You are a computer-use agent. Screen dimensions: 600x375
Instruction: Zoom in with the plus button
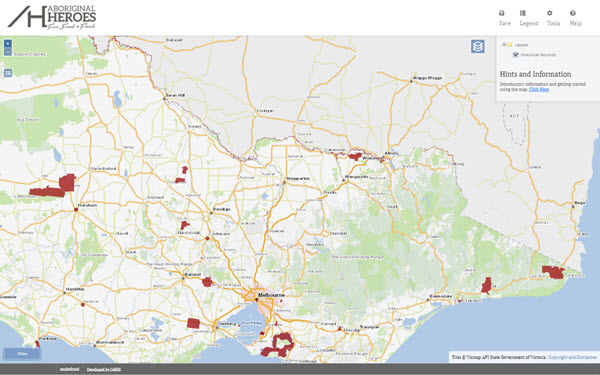point(8,43)
